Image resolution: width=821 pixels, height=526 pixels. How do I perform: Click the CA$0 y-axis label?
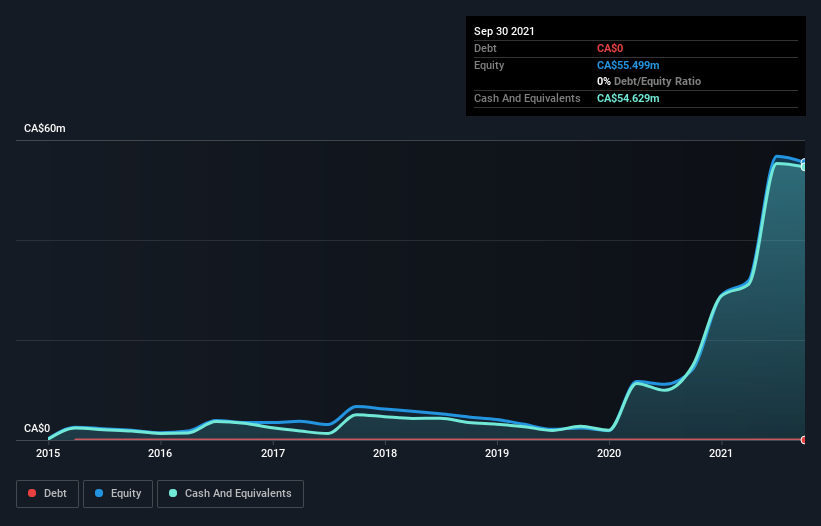click(x=37, y=428)
